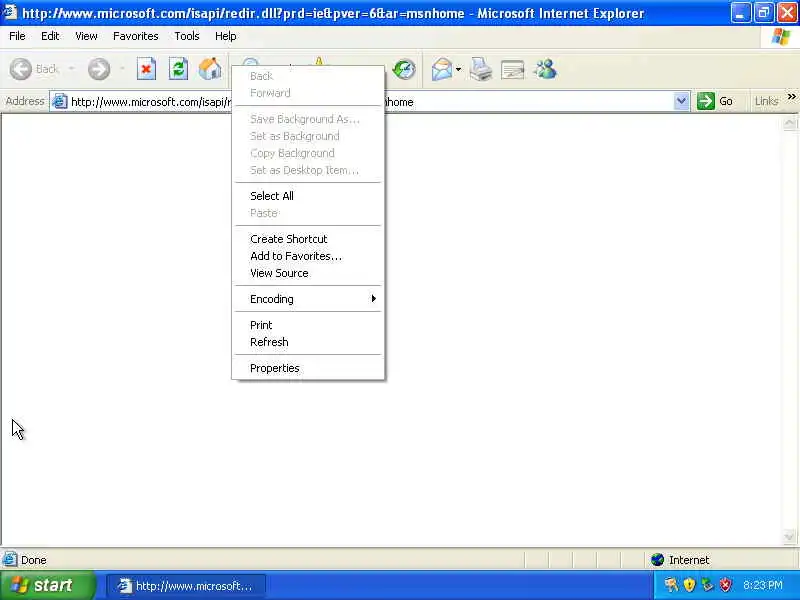The width and height of the screenshot is (800, 600).
Task: Click the Done status bar text
Action: pos(34,560)
